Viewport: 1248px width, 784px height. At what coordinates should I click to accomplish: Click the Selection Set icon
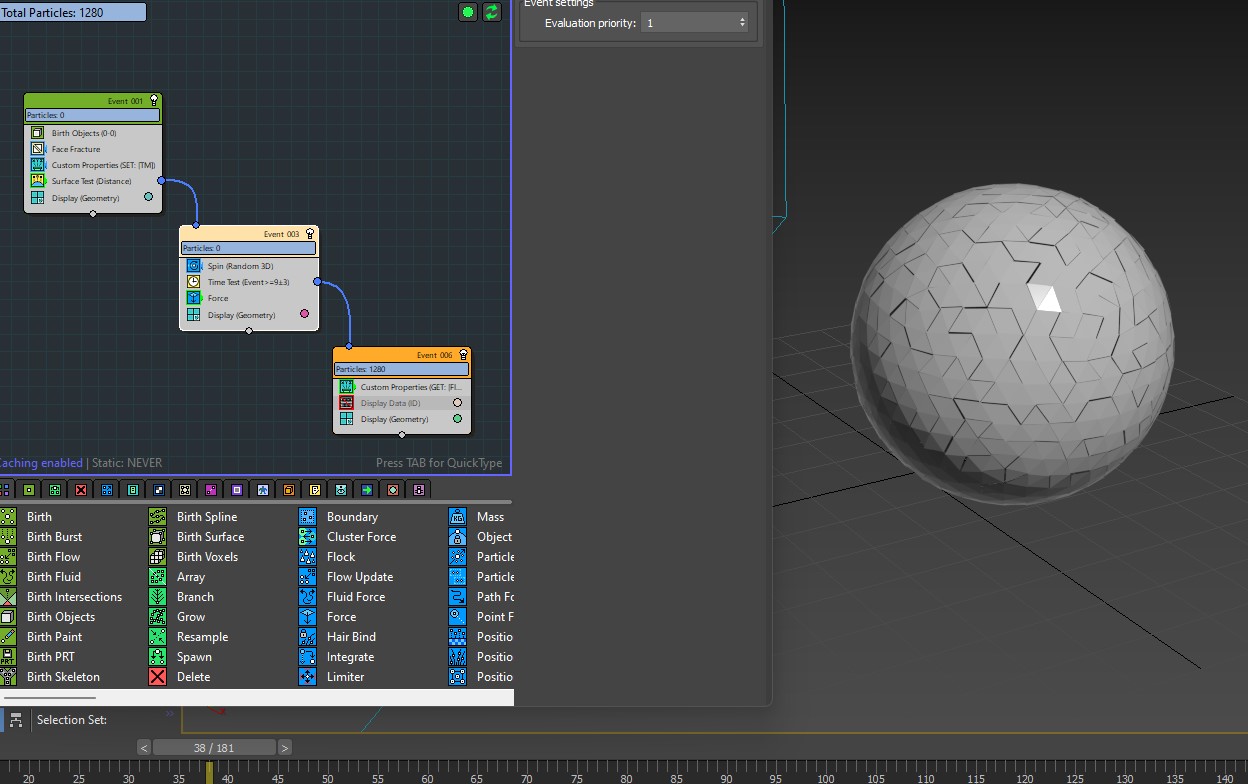[16, 720]
